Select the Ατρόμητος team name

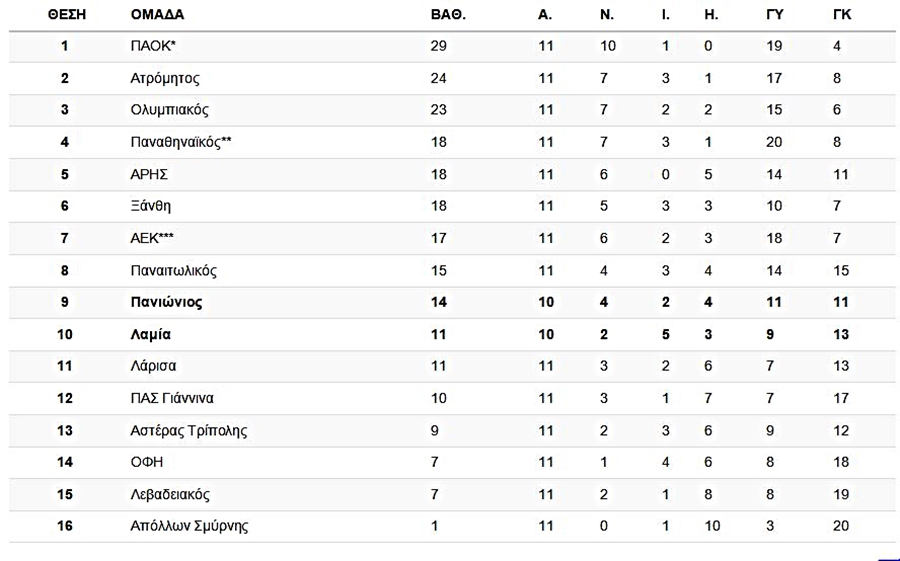coord(165,78)
